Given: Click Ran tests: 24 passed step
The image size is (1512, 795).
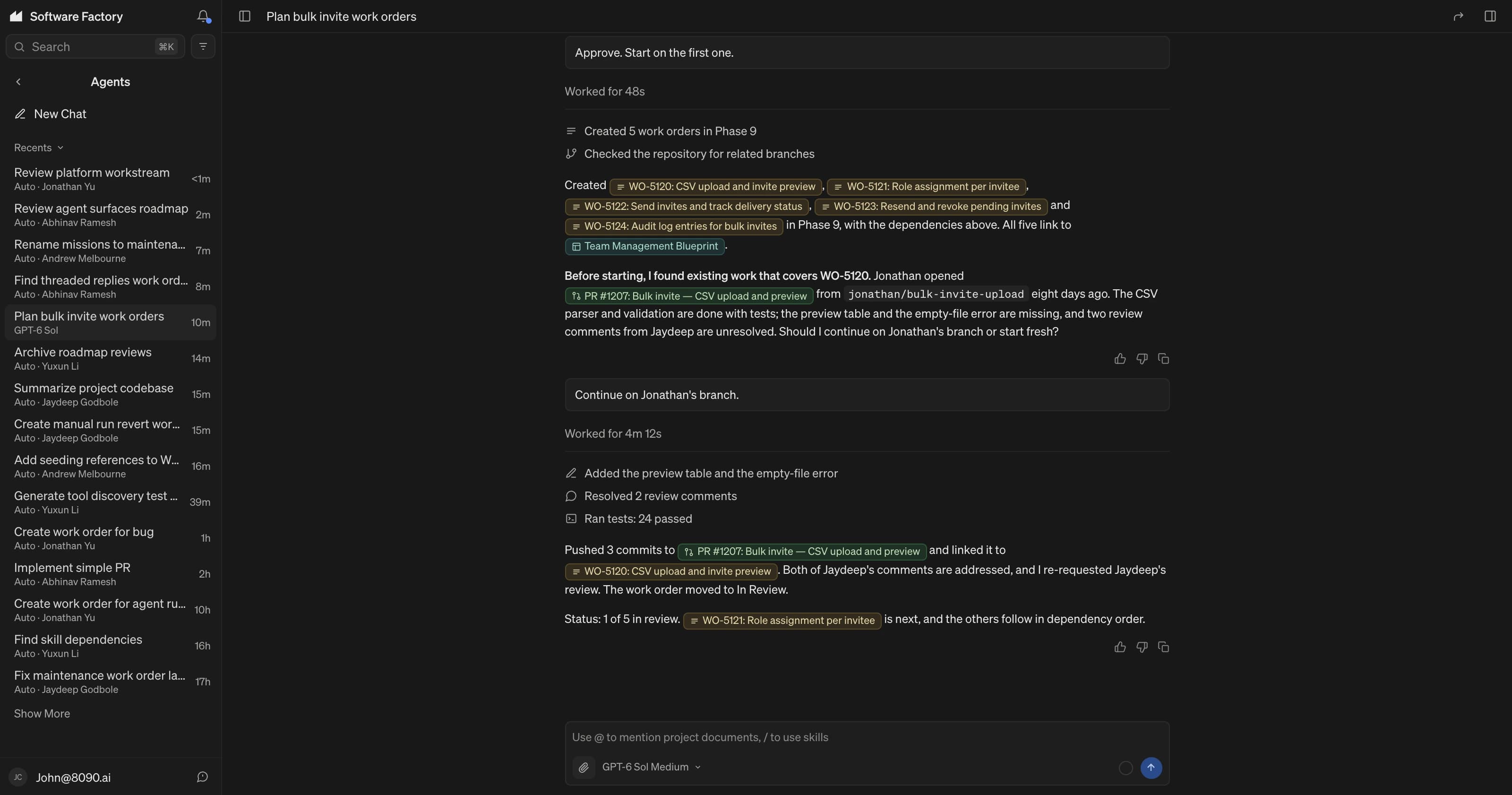Looking at the screenshot, I should pos(637,519).
